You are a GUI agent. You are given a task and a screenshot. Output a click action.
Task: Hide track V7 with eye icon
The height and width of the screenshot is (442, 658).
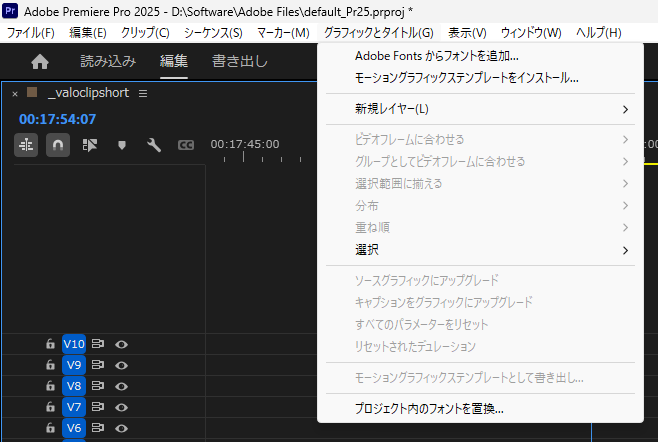121,408
